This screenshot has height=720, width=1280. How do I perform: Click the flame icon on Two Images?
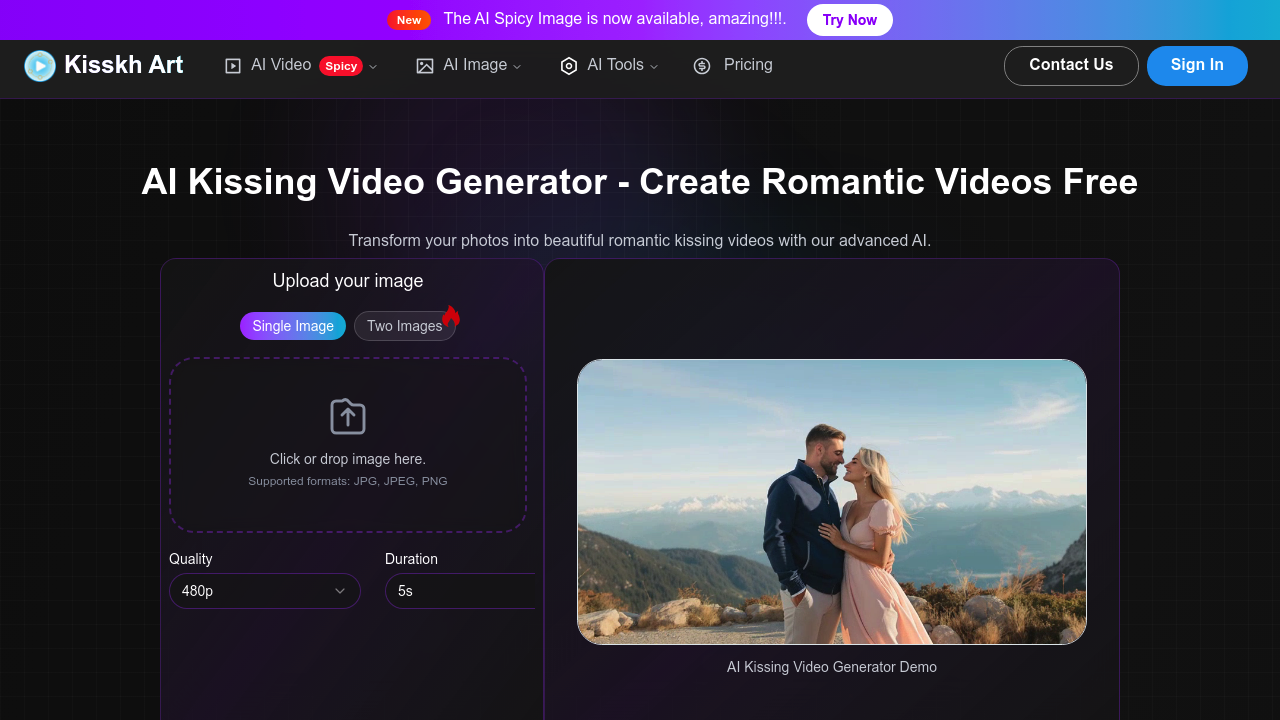click(451, 317)
